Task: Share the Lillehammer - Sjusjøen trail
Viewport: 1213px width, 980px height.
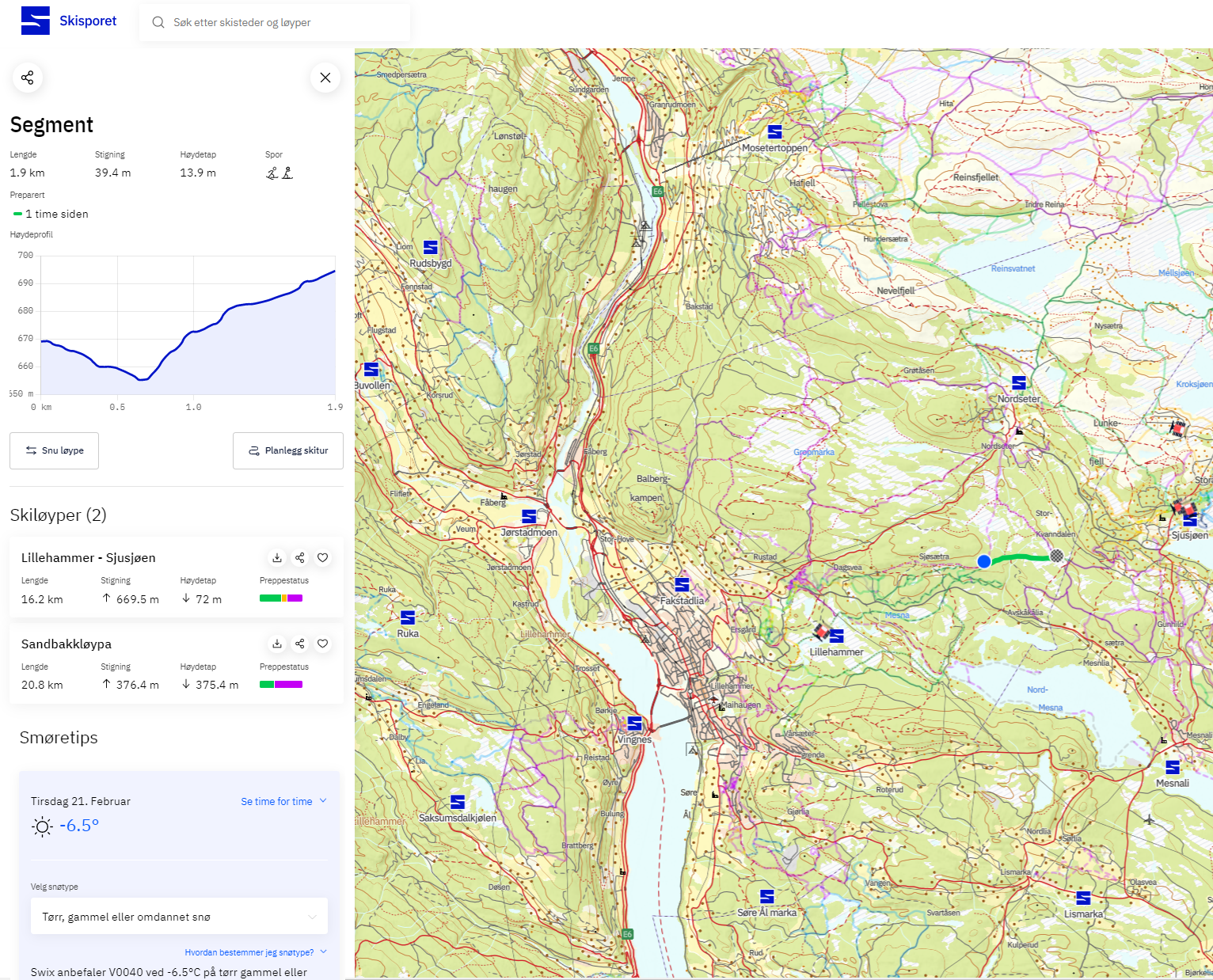Action: (x=300, y=558)
